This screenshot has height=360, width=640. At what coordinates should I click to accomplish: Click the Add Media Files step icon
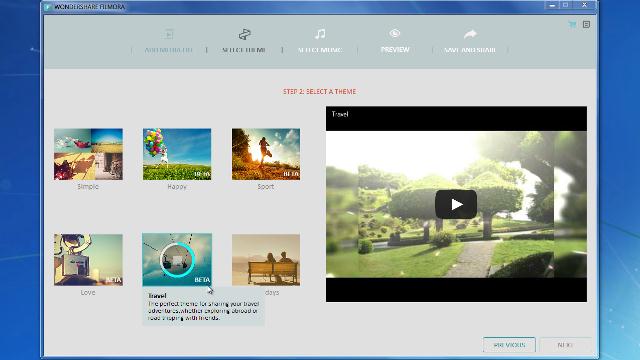(x=169, y=34)
